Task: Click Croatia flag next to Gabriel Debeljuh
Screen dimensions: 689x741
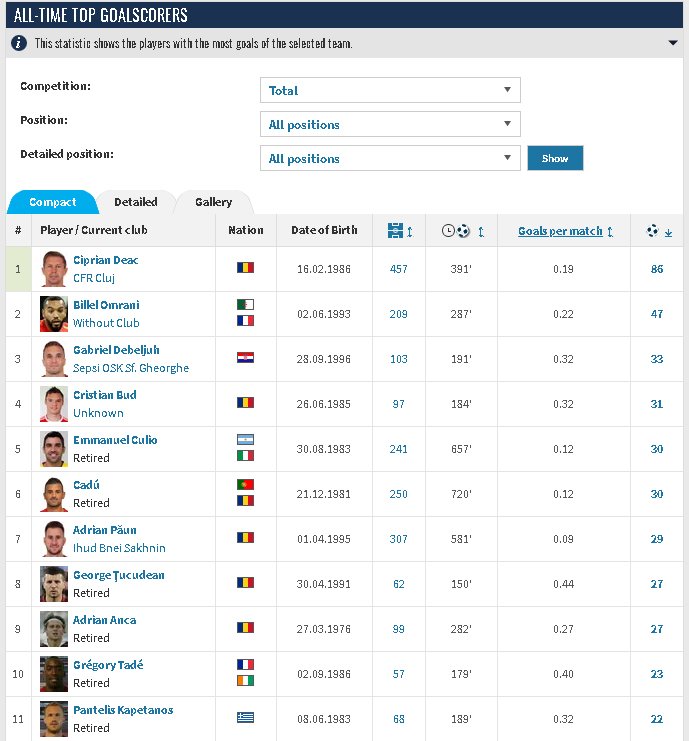Action: [x=245, y=358]
